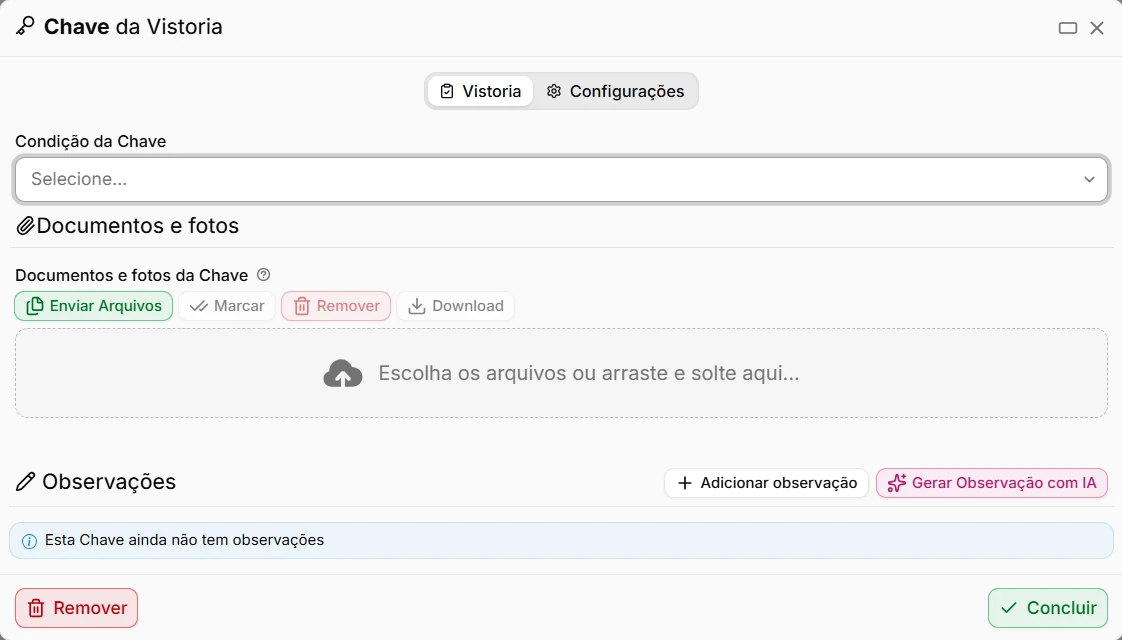Click Adicionar observação button
The image size is (1122, 640).
766,483
